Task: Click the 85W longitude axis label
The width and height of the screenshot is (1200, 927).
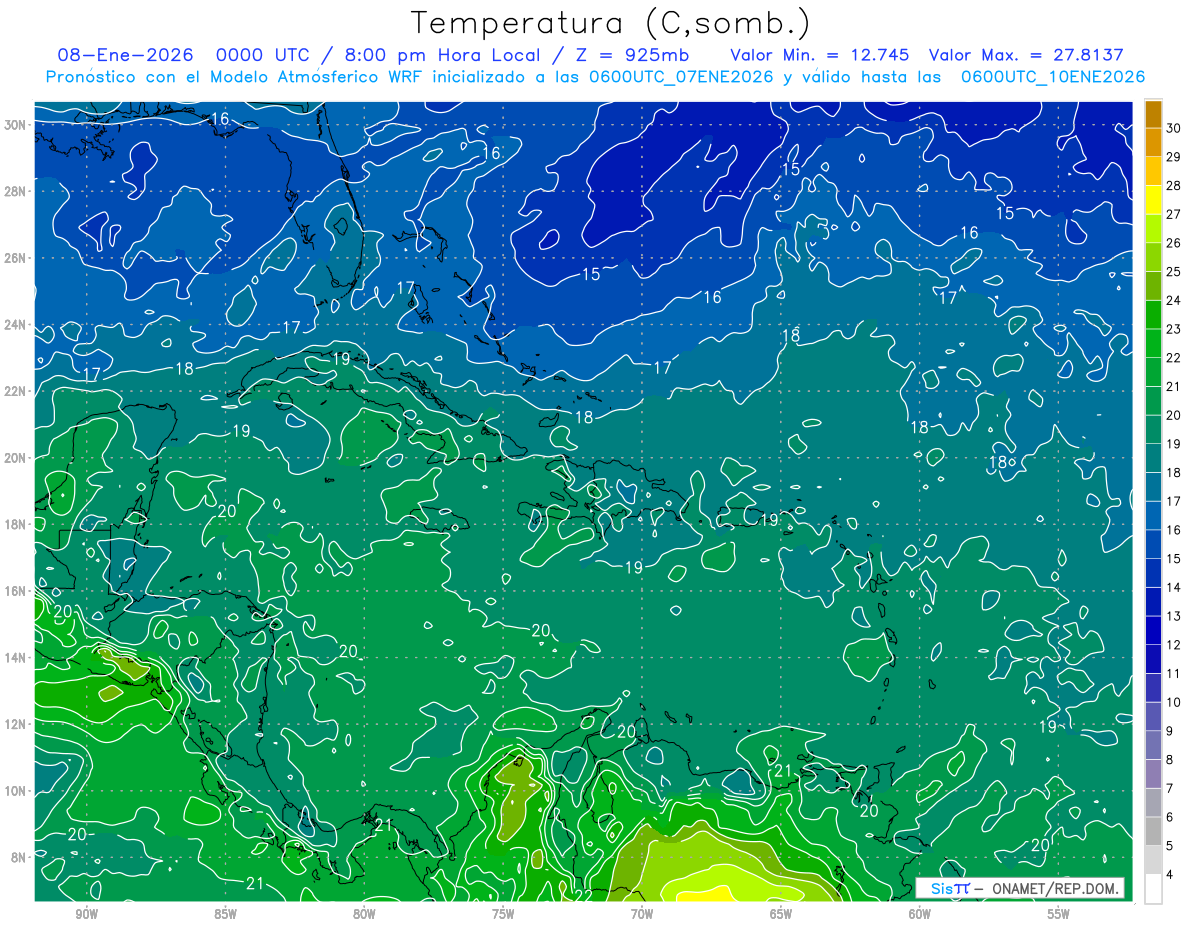Action: coord(225,914)
